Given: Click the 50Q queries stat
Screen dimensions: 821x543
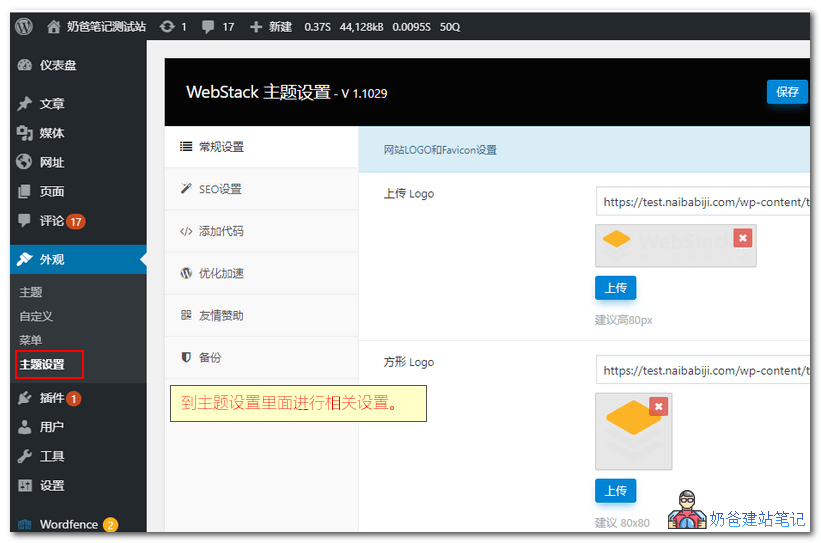Looking at the screenshot, I should (x=450, y=27).
